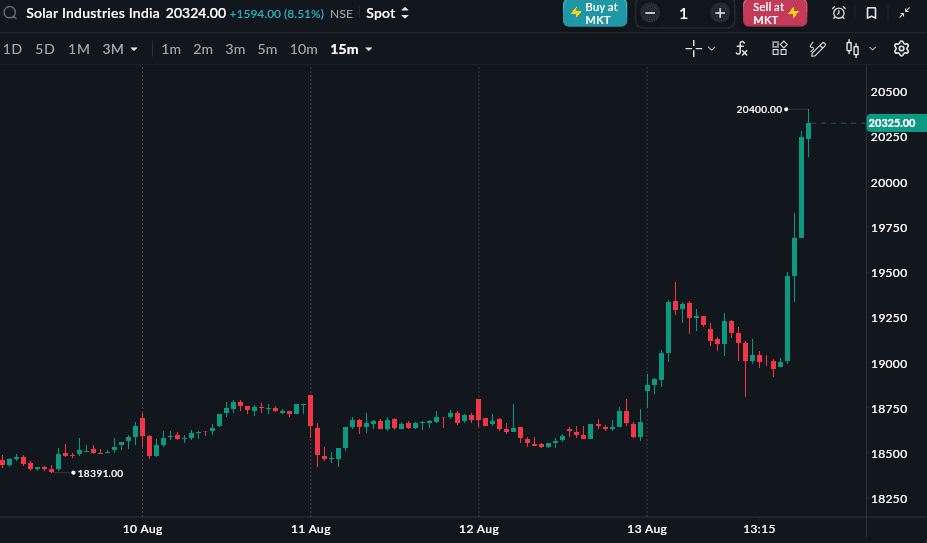The height and width of the screenshot is (543, 927).
Task: Click the Buy at MKT button
Action: click(595, 13)
